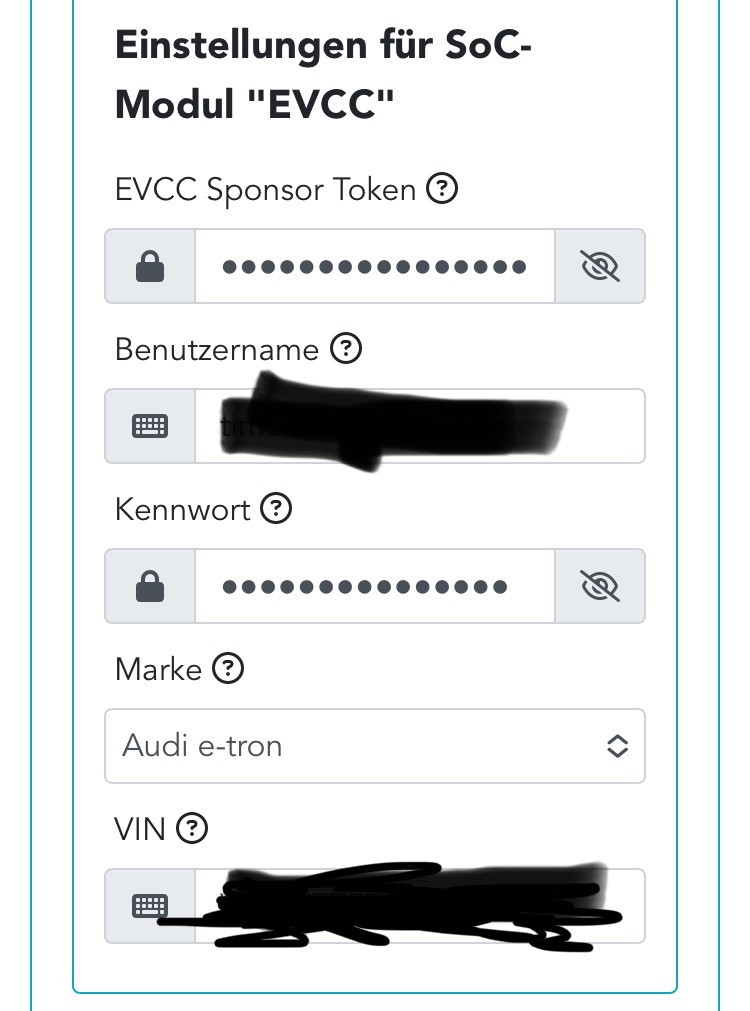750x1011 pixels.
Task: Click the lock icon of Kennwort field
Action: coord(150,587)
